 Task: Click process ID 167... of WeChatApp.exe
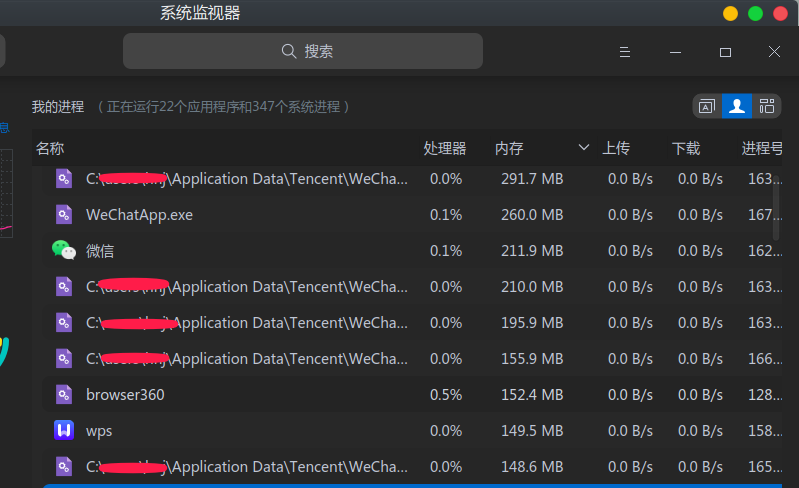click(765, 214)
